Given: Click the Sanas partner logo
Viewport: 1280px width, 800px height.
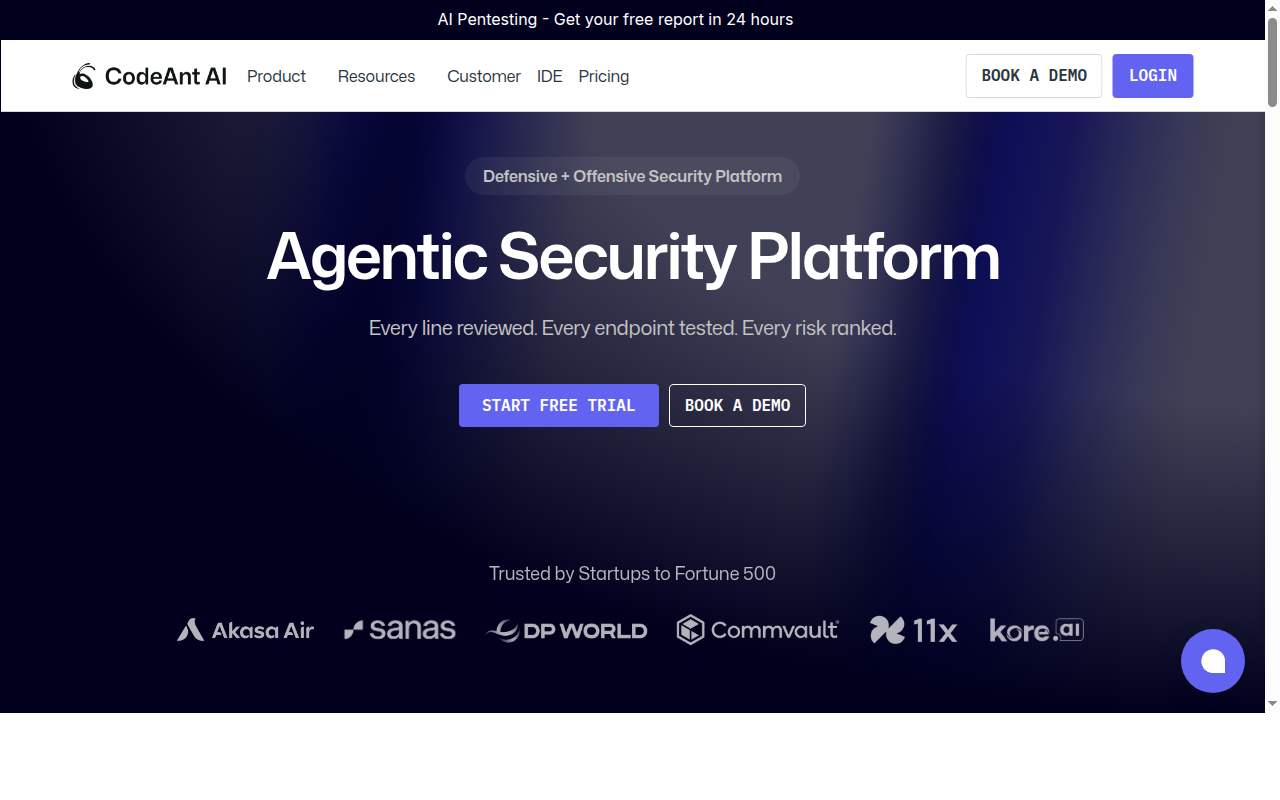Looking at the screenshot, I should [x=399, y=629].
